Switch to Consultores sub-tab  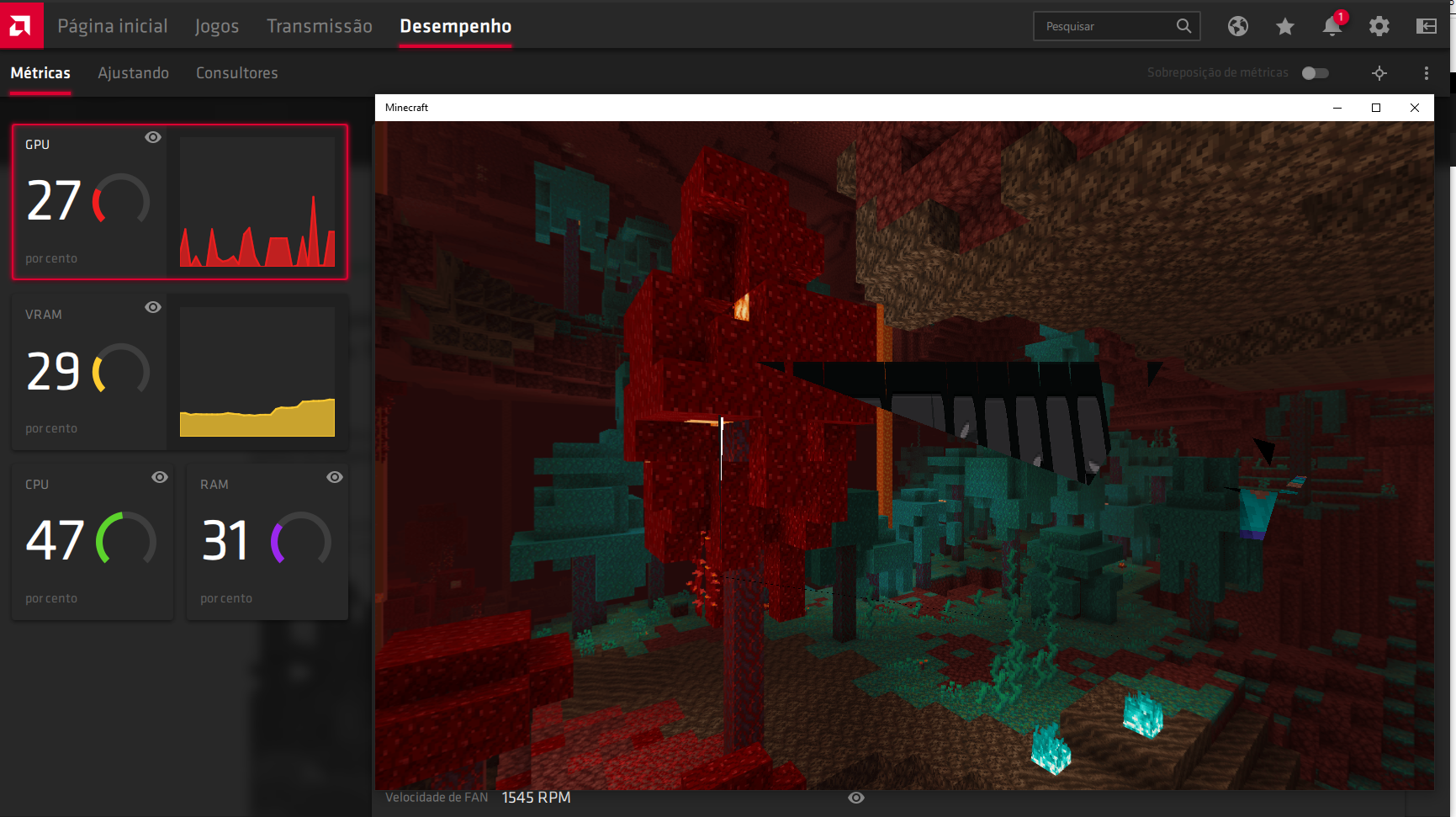click(x=237, y=73)
